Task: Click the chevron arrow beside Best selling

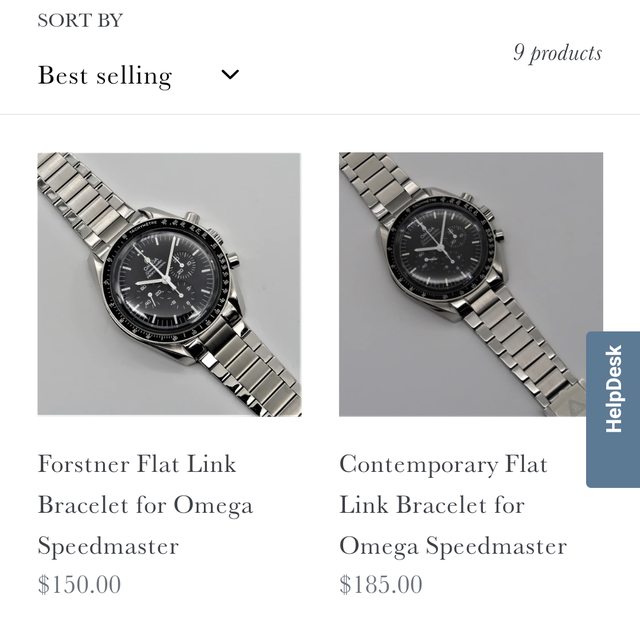Action: (x=230, y=75)
